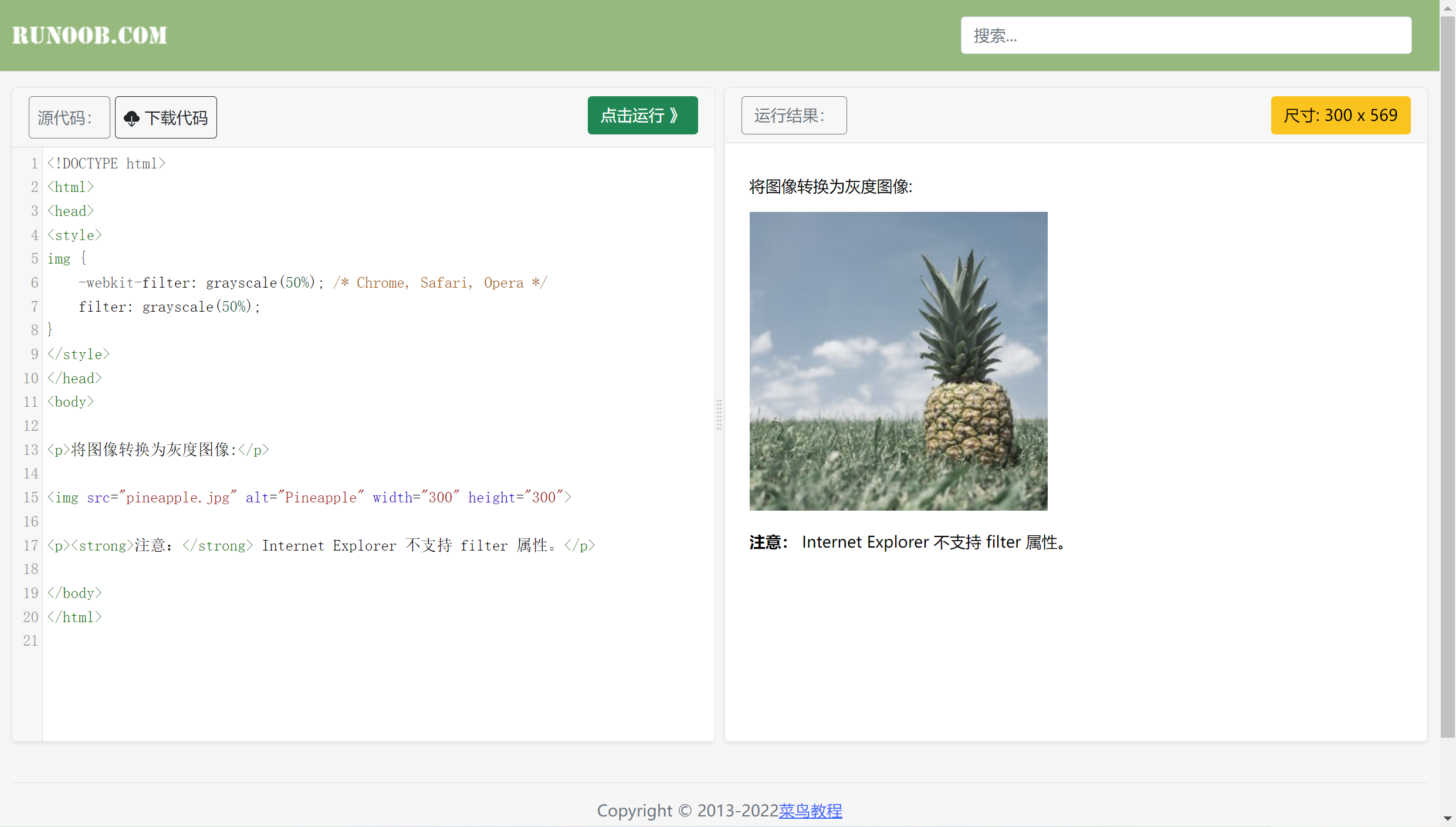
Task: Click the page vertical scrollbar thumb
Action: click(1448, 376)
